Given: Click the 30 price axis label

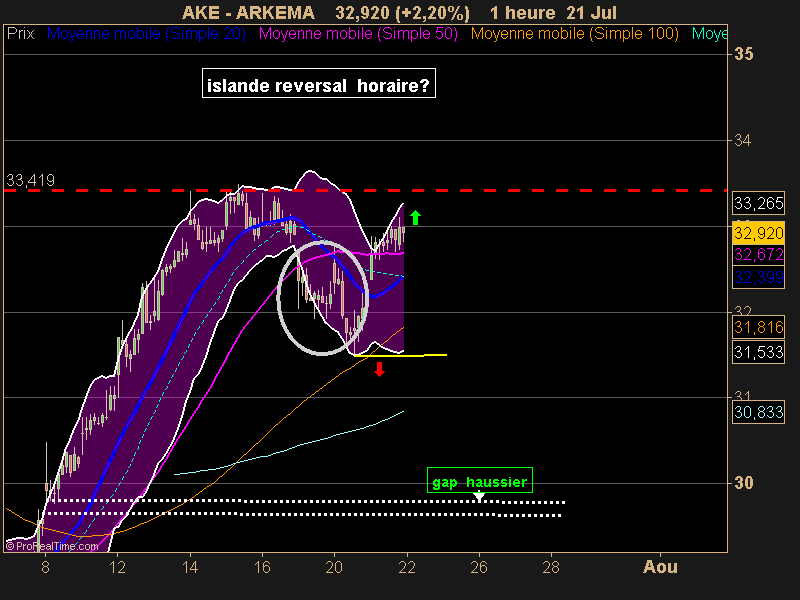Looking at the screenshot, I should pyautogui.click(x=743, y=483).
